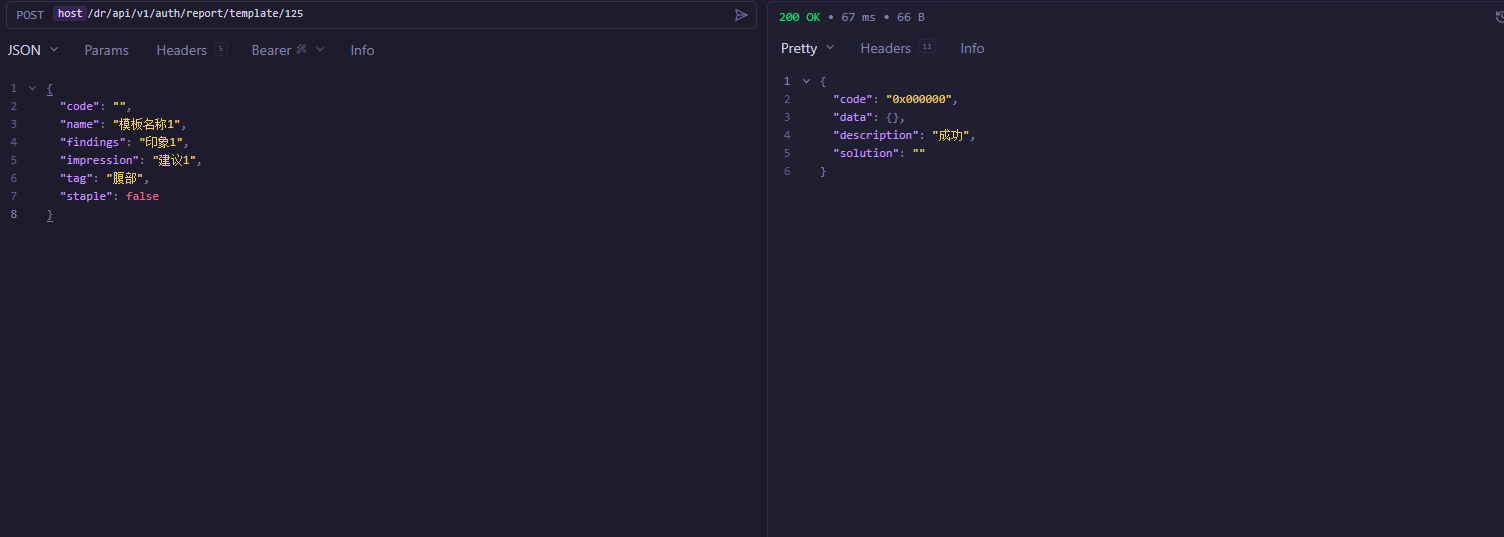Click the host environment variable tag
The height and width of the screenshot is (537, 1504).
tap(70, 14)
